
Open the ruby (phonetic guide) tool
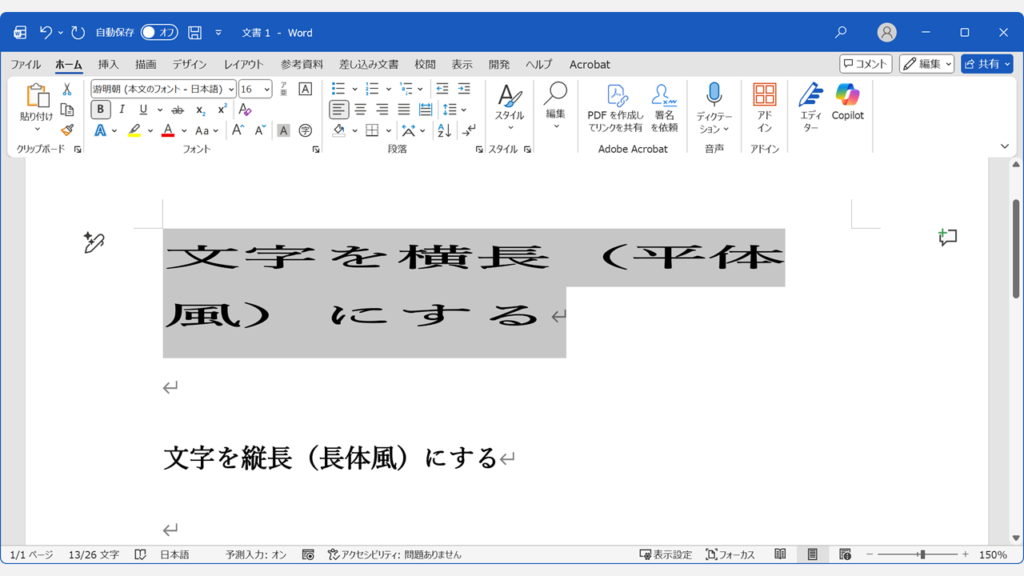tap(283, 88)
